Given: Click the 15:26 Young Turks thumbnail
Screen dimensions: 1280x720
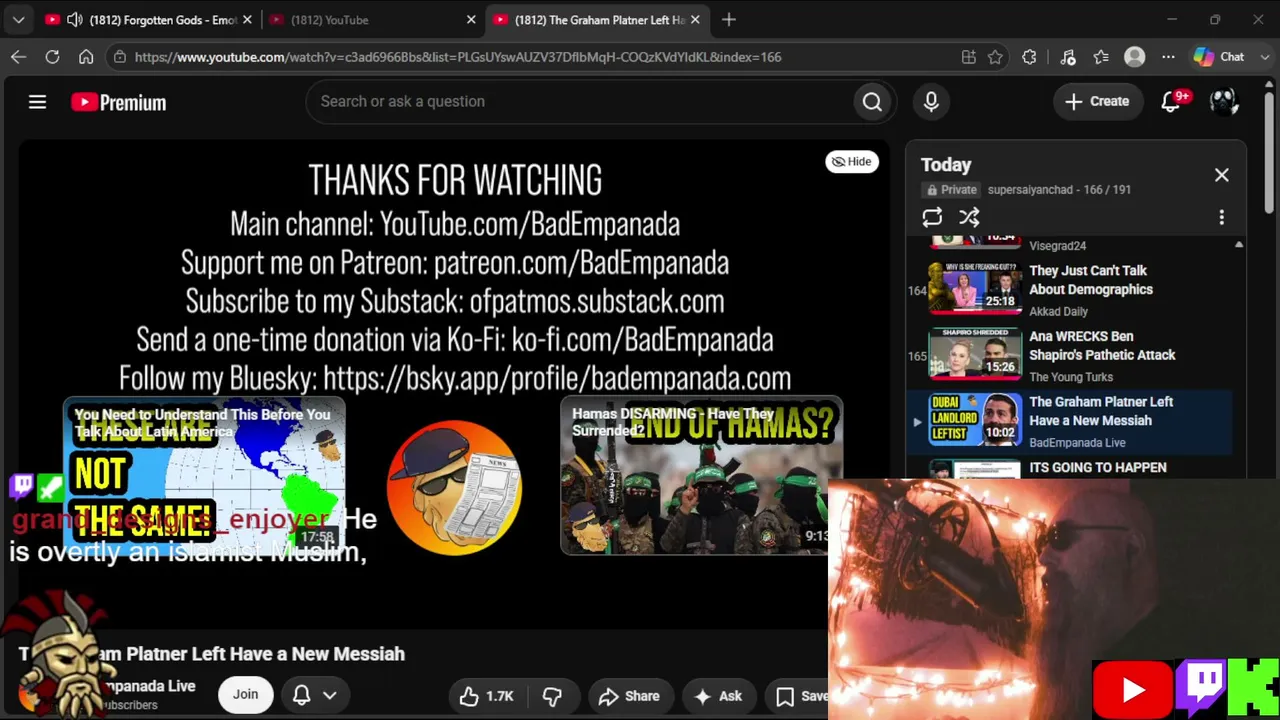Looking at the screenshot, I should [x=975, y=354].
